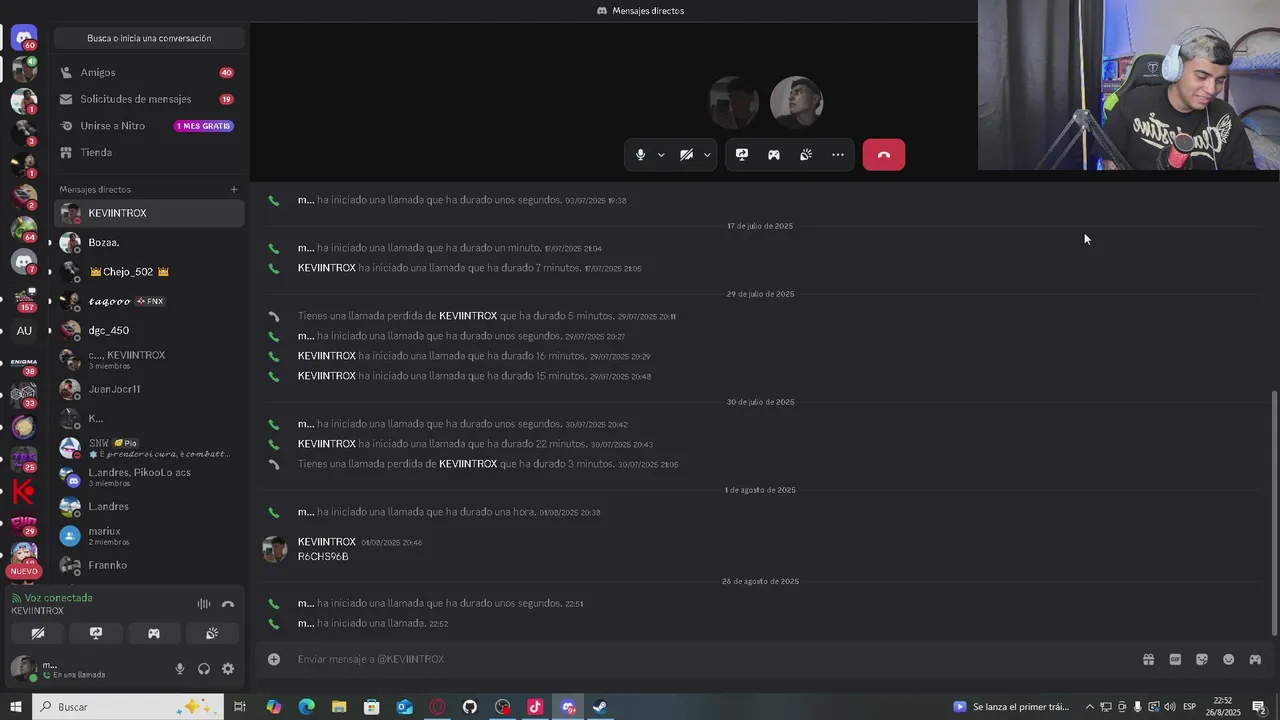The image size is (1280, 720).
Task: Open the soundboard from the call controls
Action: [x=806, y=155]
